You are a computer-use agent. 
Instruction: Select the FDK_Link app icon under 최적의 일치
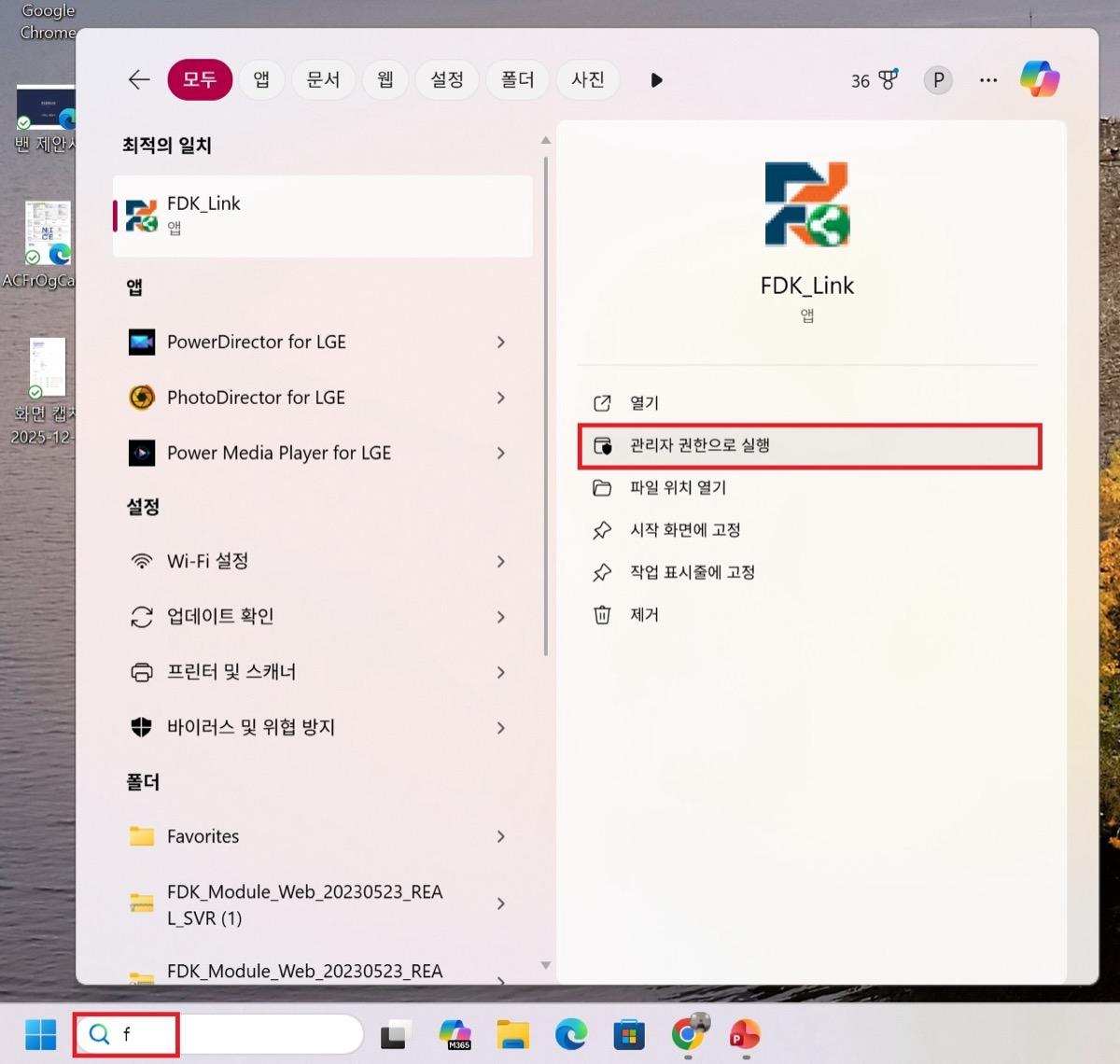tap(142, 214)
